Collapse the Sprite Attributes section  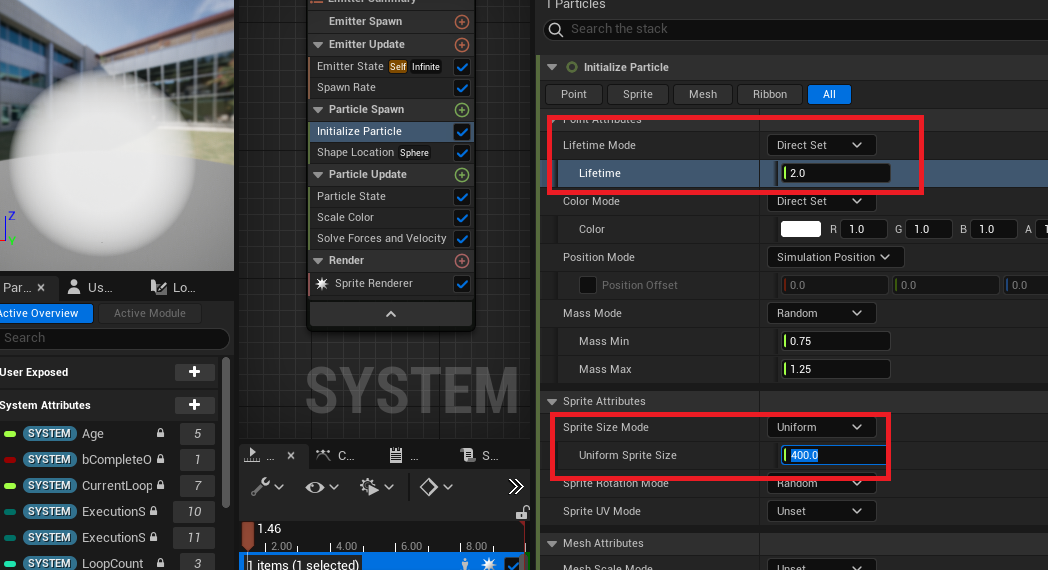click(552, 402)
